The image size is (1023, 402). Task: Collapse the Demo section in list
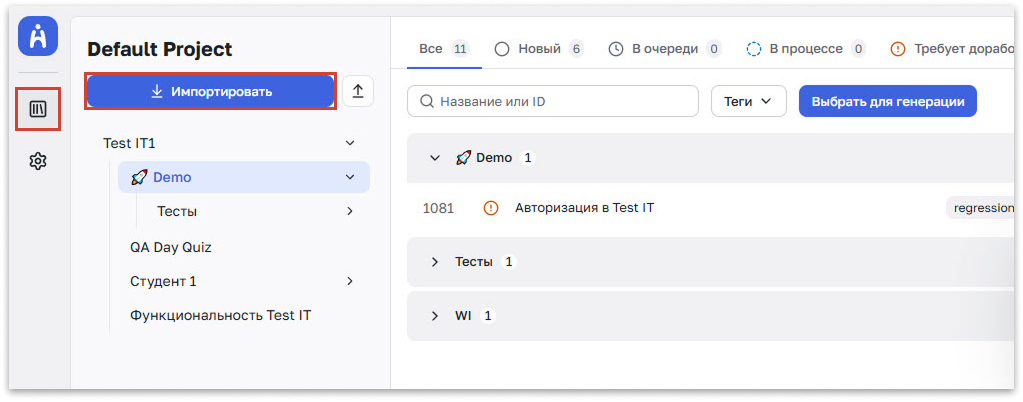point(435,158)
